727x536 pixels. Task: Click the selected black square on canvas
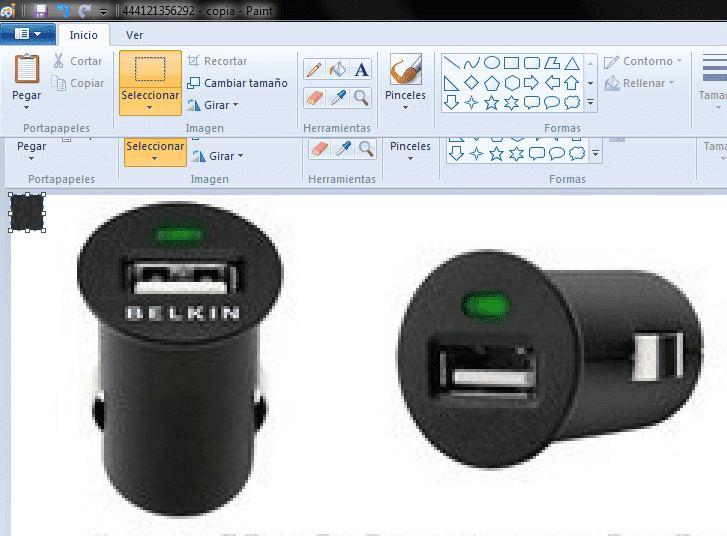click(27, 212)
